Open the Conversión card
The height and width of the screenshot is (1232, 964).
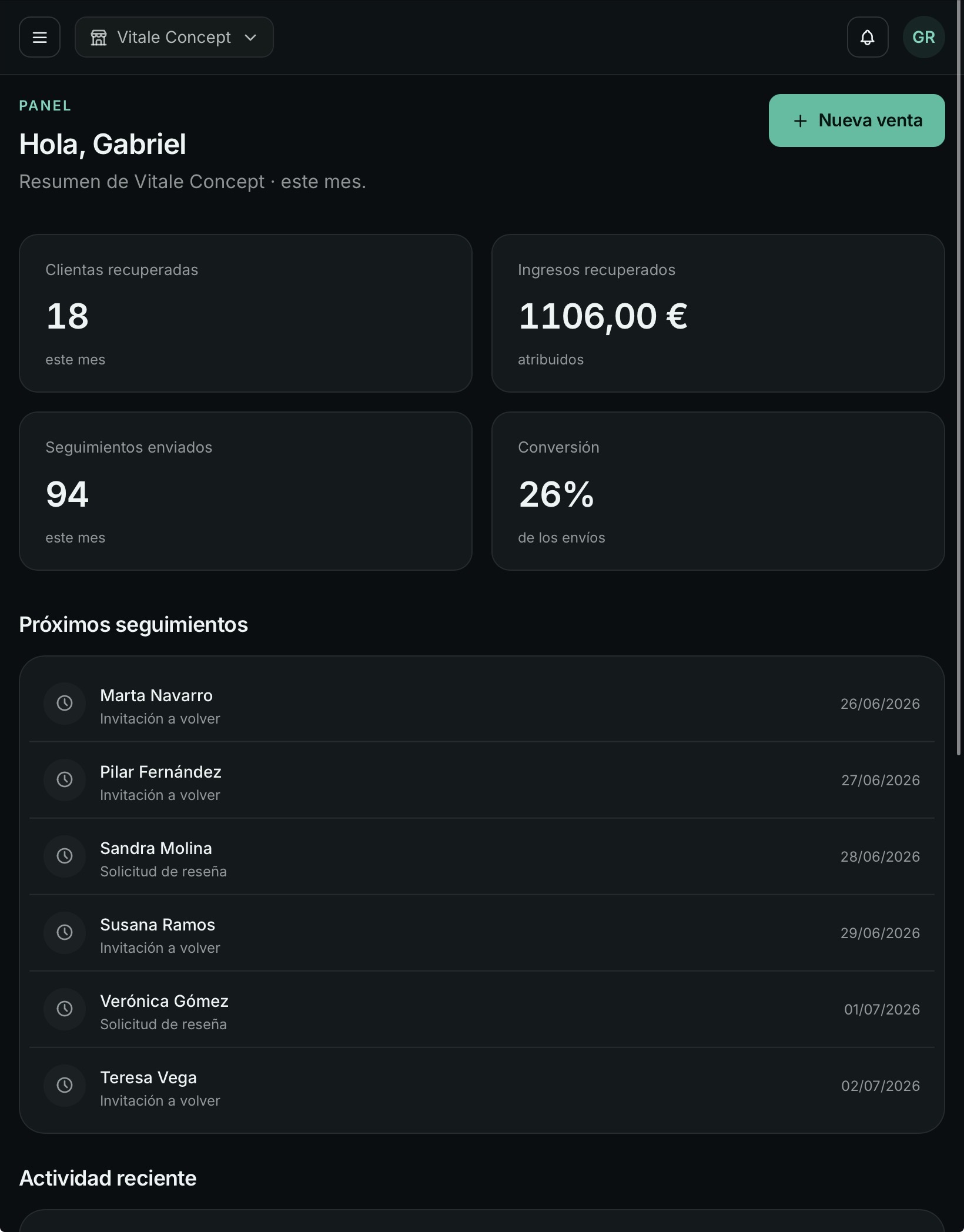click(x=718, y=491)
